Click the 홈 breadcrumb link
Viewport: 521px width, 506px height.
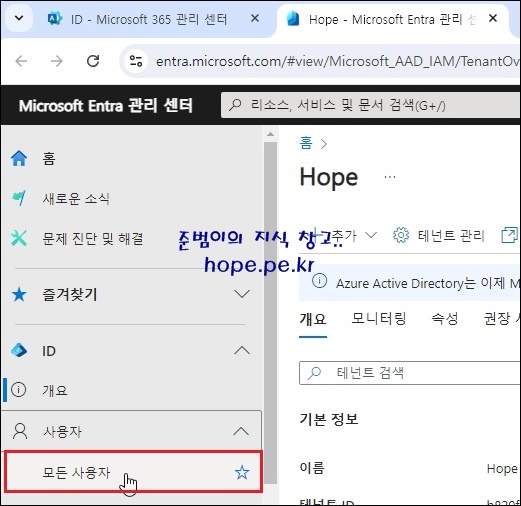[x=306, y=143]
